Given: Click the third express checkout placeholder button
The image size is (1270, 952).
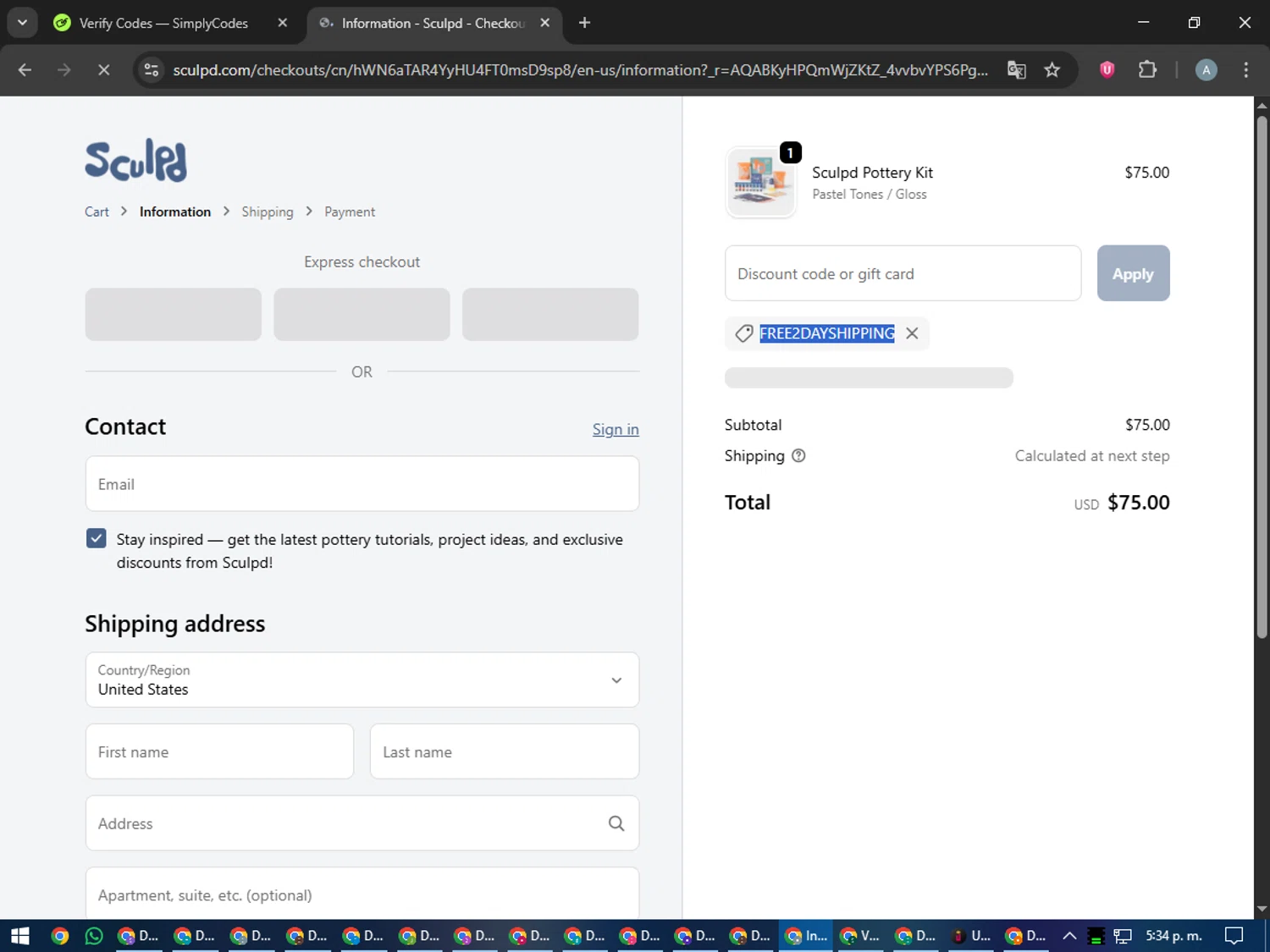Looking at the screenshot, I should [x=550, y=314].
